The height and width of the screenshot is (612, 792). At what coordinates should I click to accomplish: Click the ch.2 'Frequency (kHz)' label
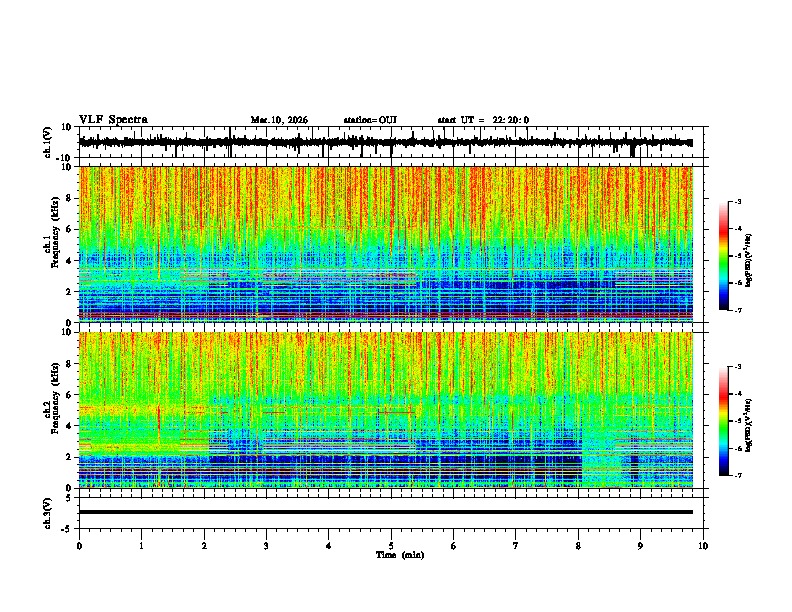click(55, 398)
